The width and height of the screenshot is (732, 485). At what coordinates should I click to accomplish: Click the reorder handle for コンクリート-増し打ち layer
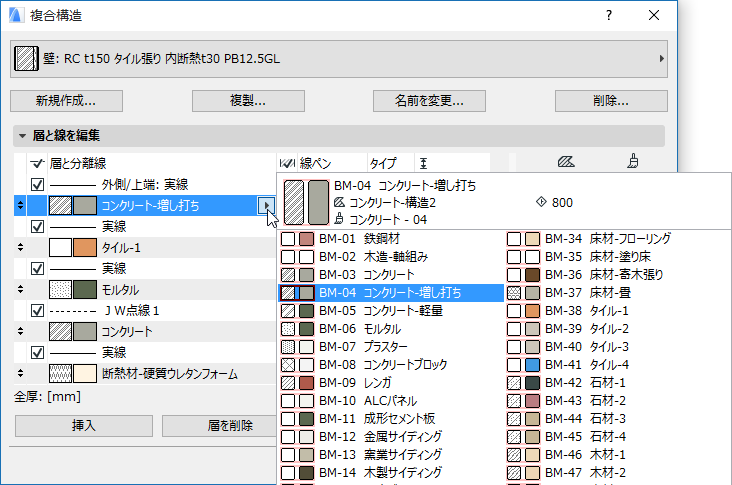20,205
